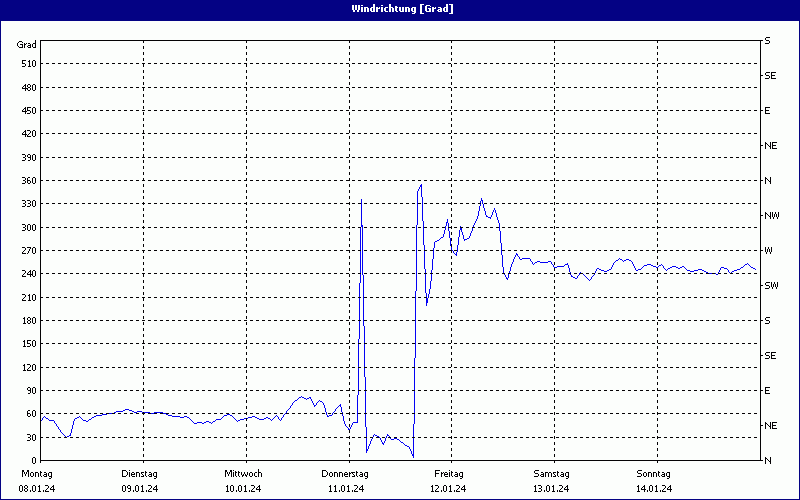800x500 pixels.
Task: Select the Sonntag 14.01.24 date label
Action: pyautogui.click(x=653, y=481)
